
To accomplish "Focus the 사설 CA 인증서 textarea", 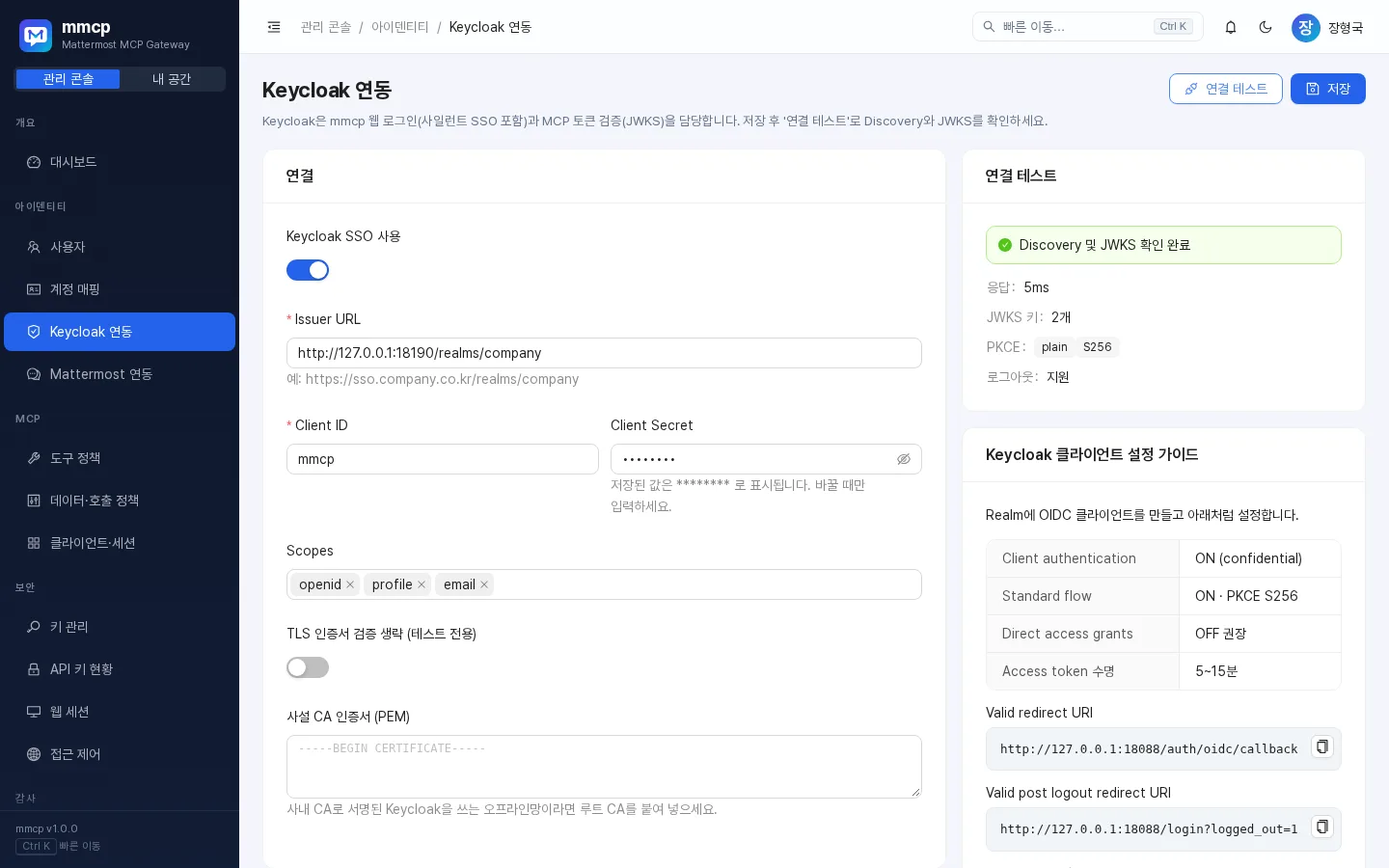I will (604, 767).
